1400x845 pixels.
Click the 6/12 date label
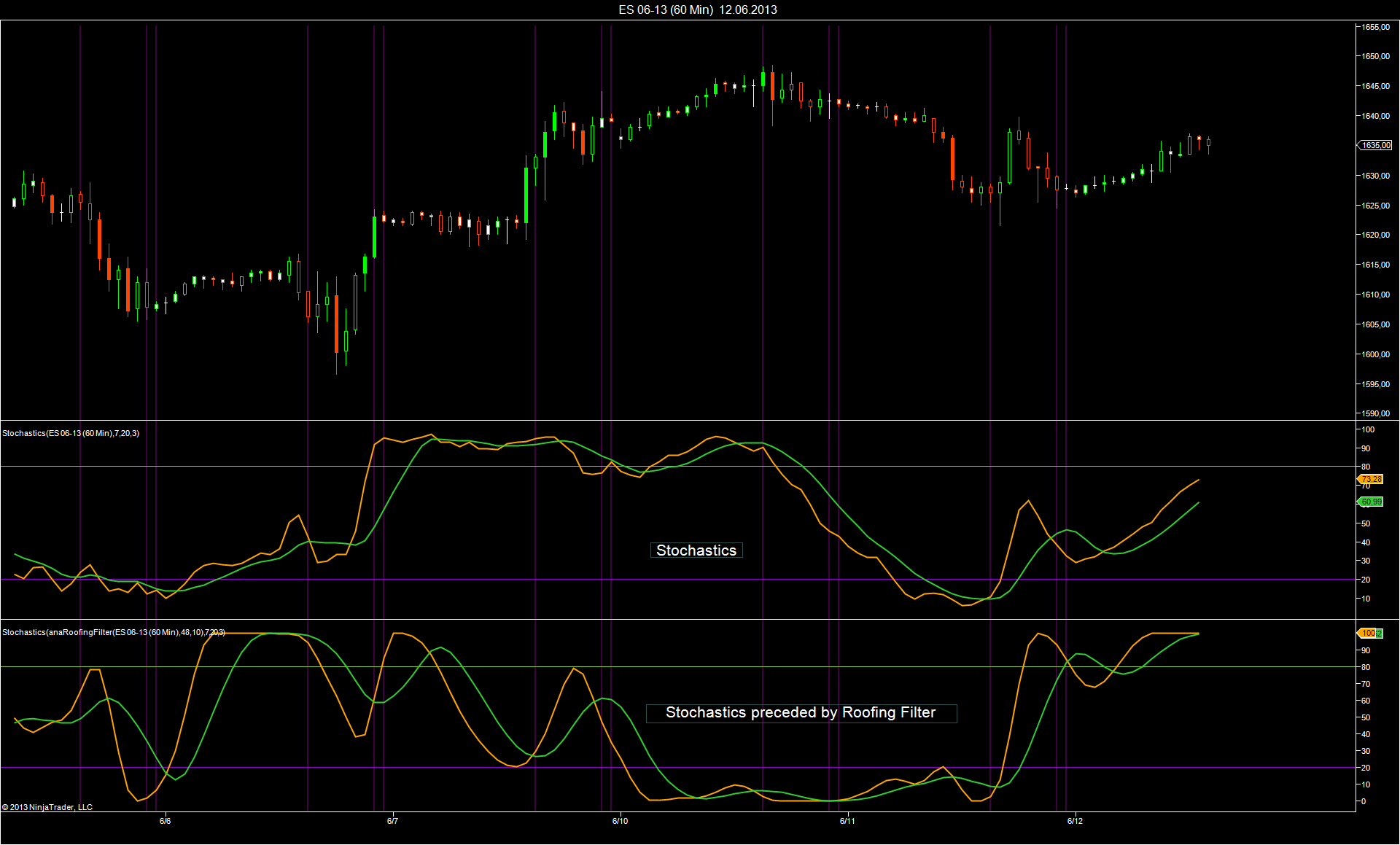pos(1075,821)
